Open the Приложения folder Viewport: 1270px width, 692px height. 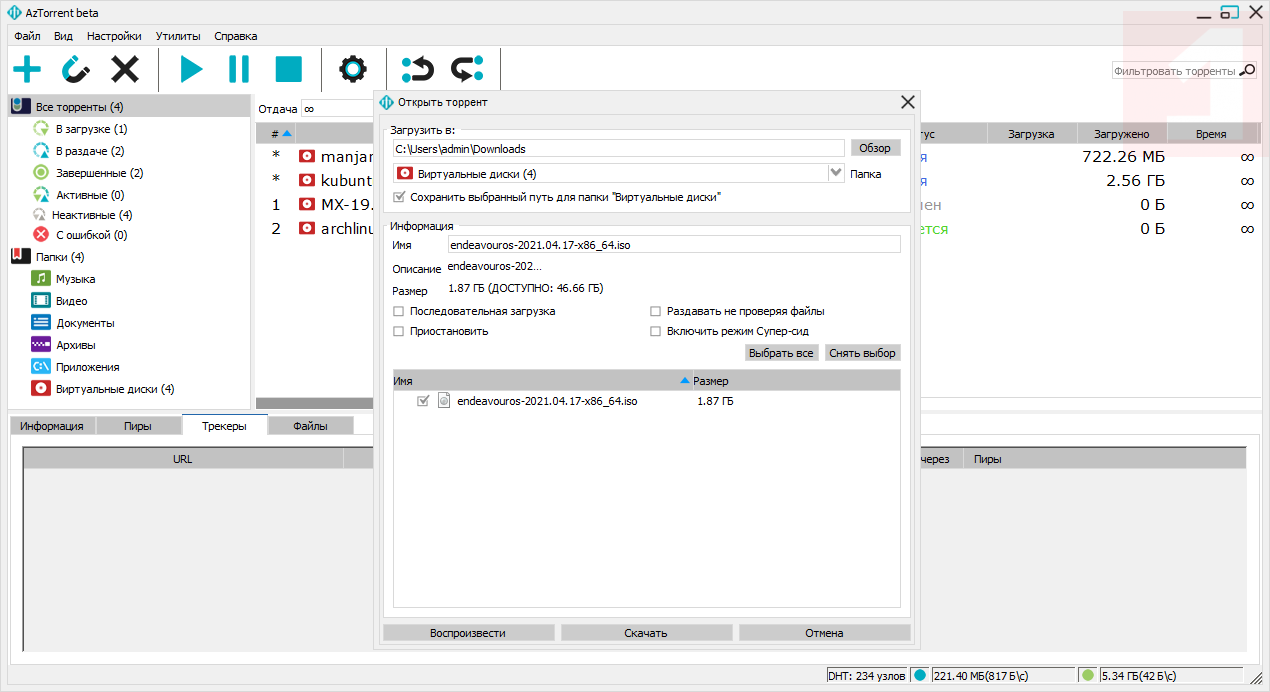pyautogui.click(x=87, y=367)
